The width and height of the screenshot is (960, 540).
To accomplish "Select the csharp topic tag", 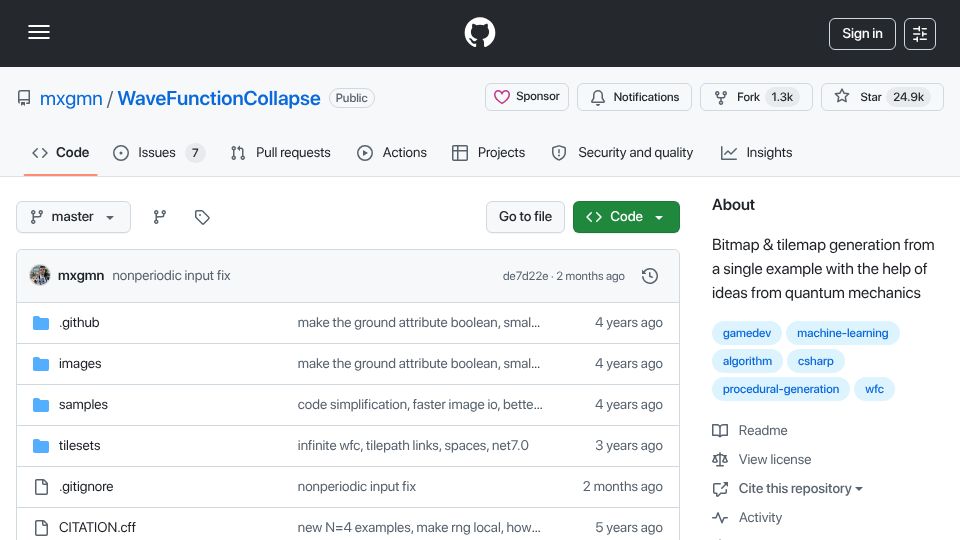I will [816, 361].
